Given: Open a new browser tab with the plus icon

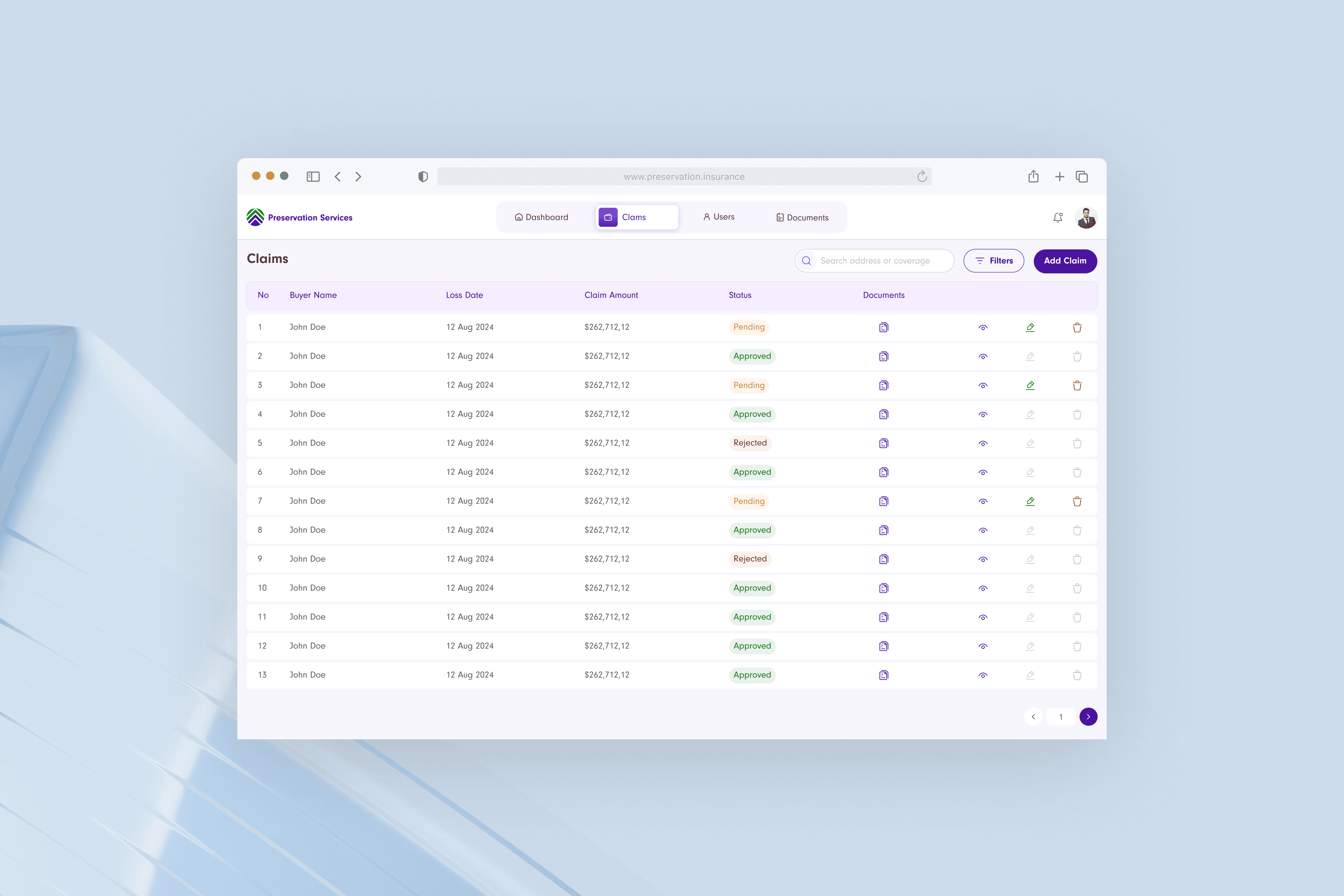Looking at the screenshot, I should [1059, 177].
